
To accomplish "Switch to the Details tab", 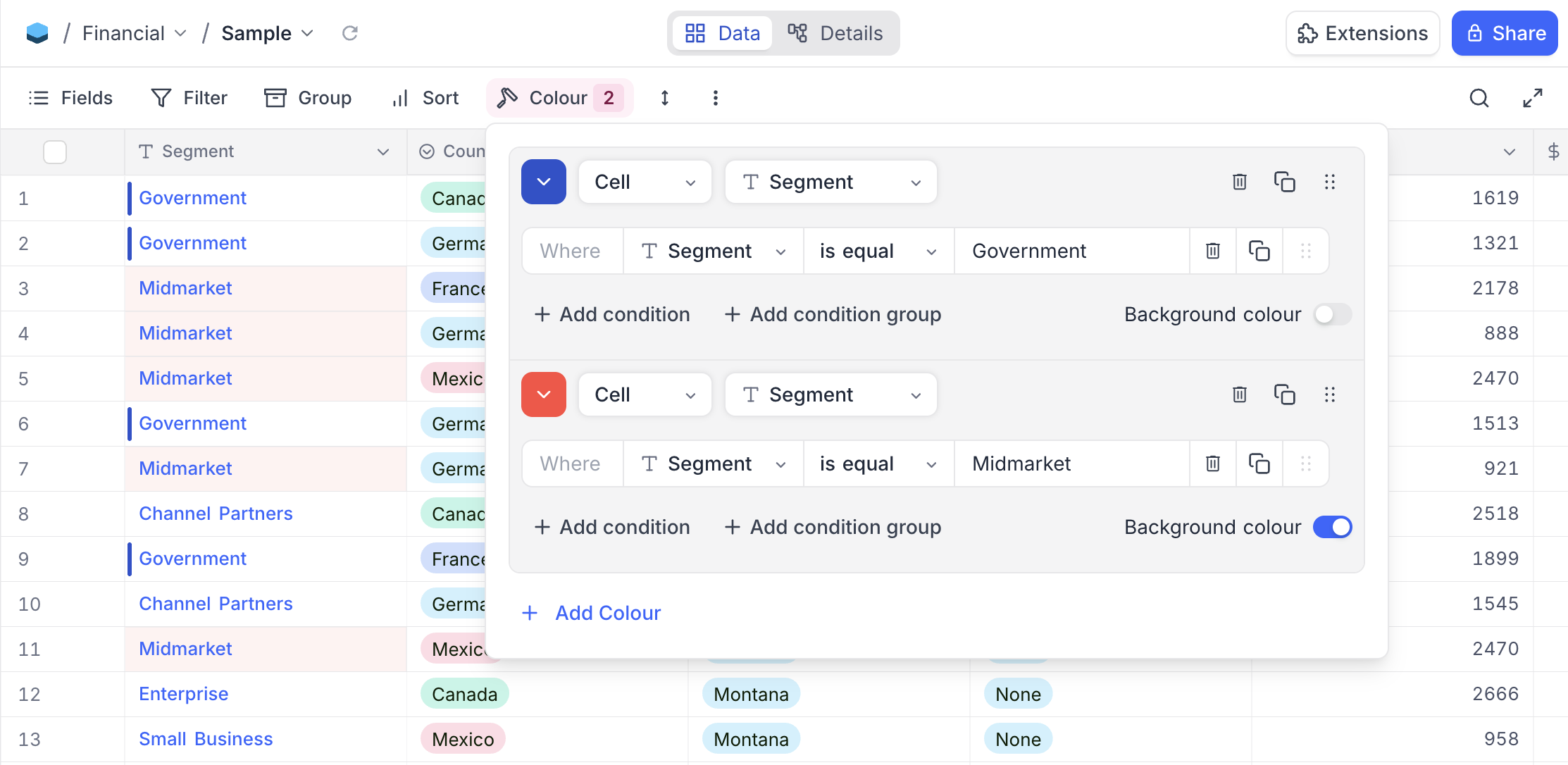I will (x=835, y=33).
